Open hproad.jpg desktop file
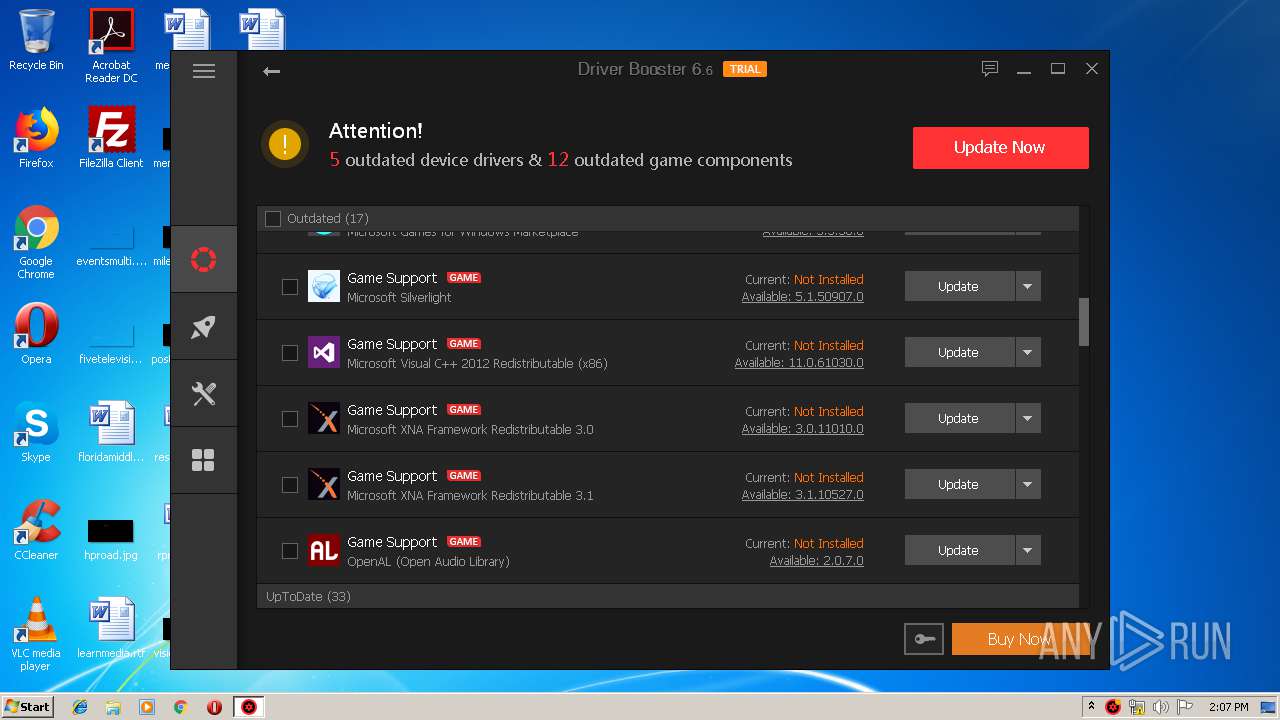 111,540
